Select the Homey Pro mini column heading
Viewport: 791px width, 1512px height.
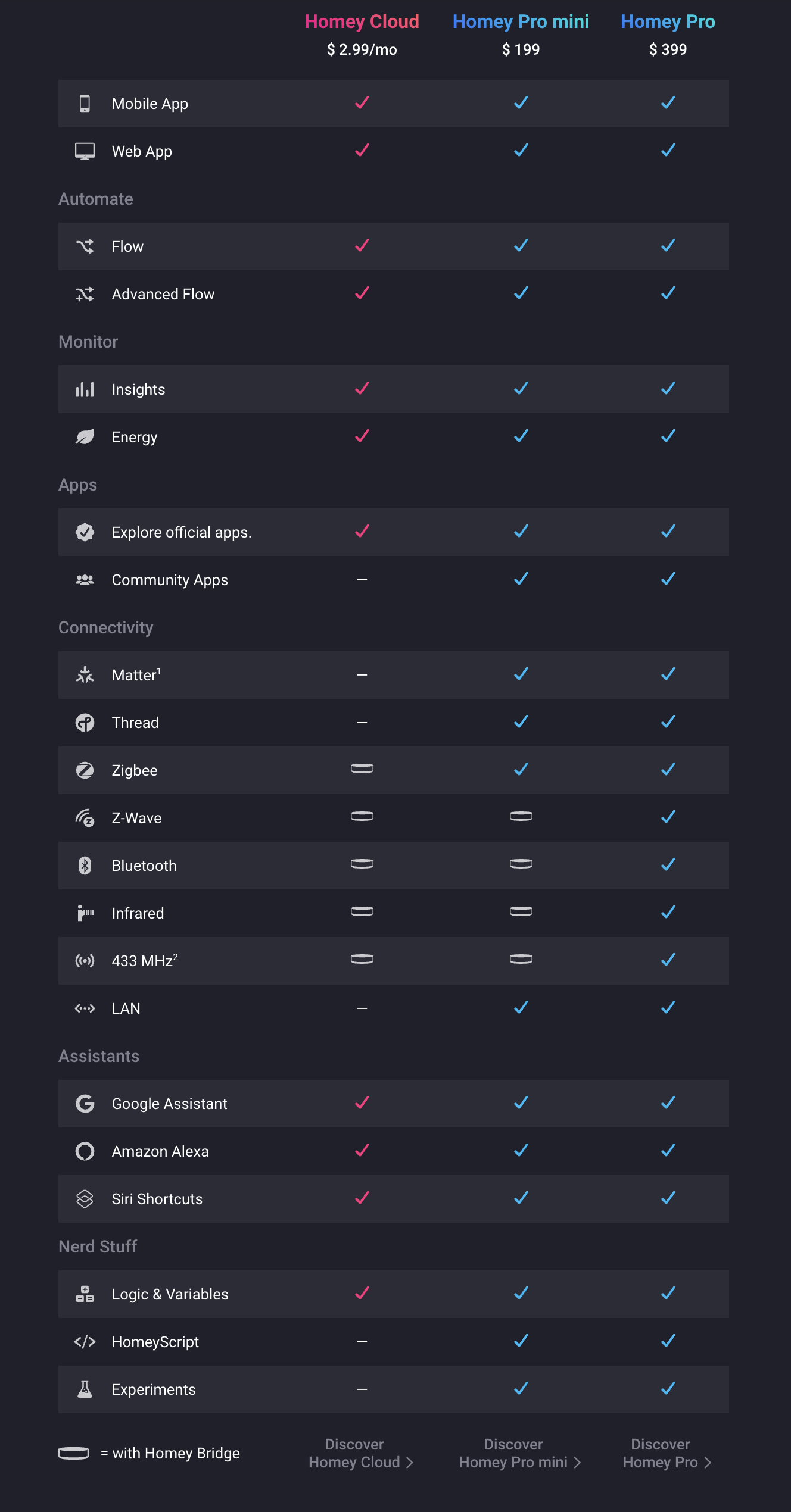click(521, 21)
